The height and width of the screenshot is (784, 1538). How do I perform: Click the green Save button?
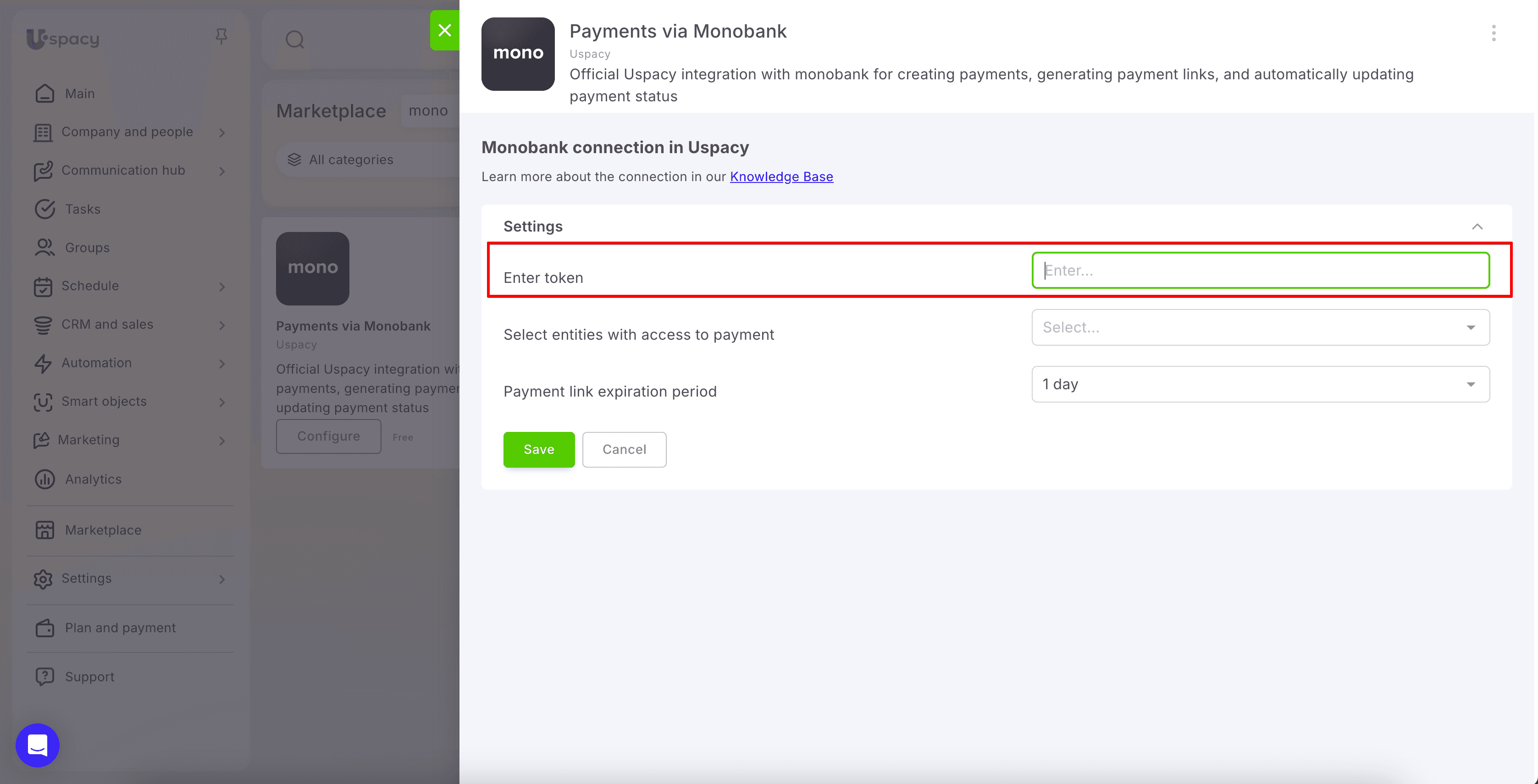(538, 449)
